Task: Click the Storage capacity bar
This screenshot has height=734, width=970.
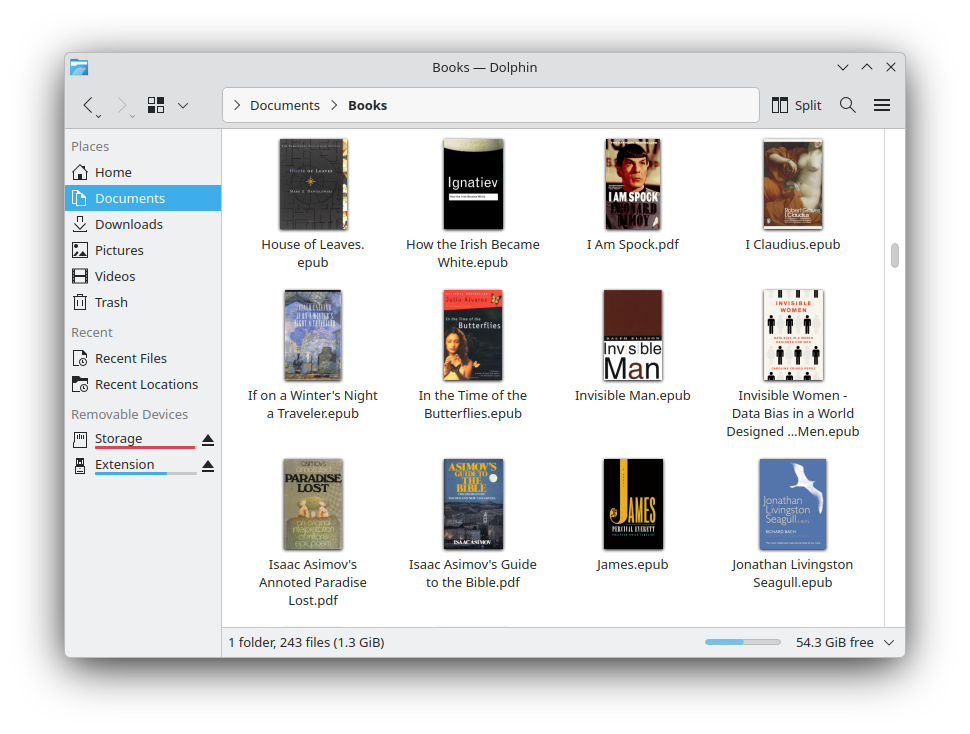Action: point(145,447)
